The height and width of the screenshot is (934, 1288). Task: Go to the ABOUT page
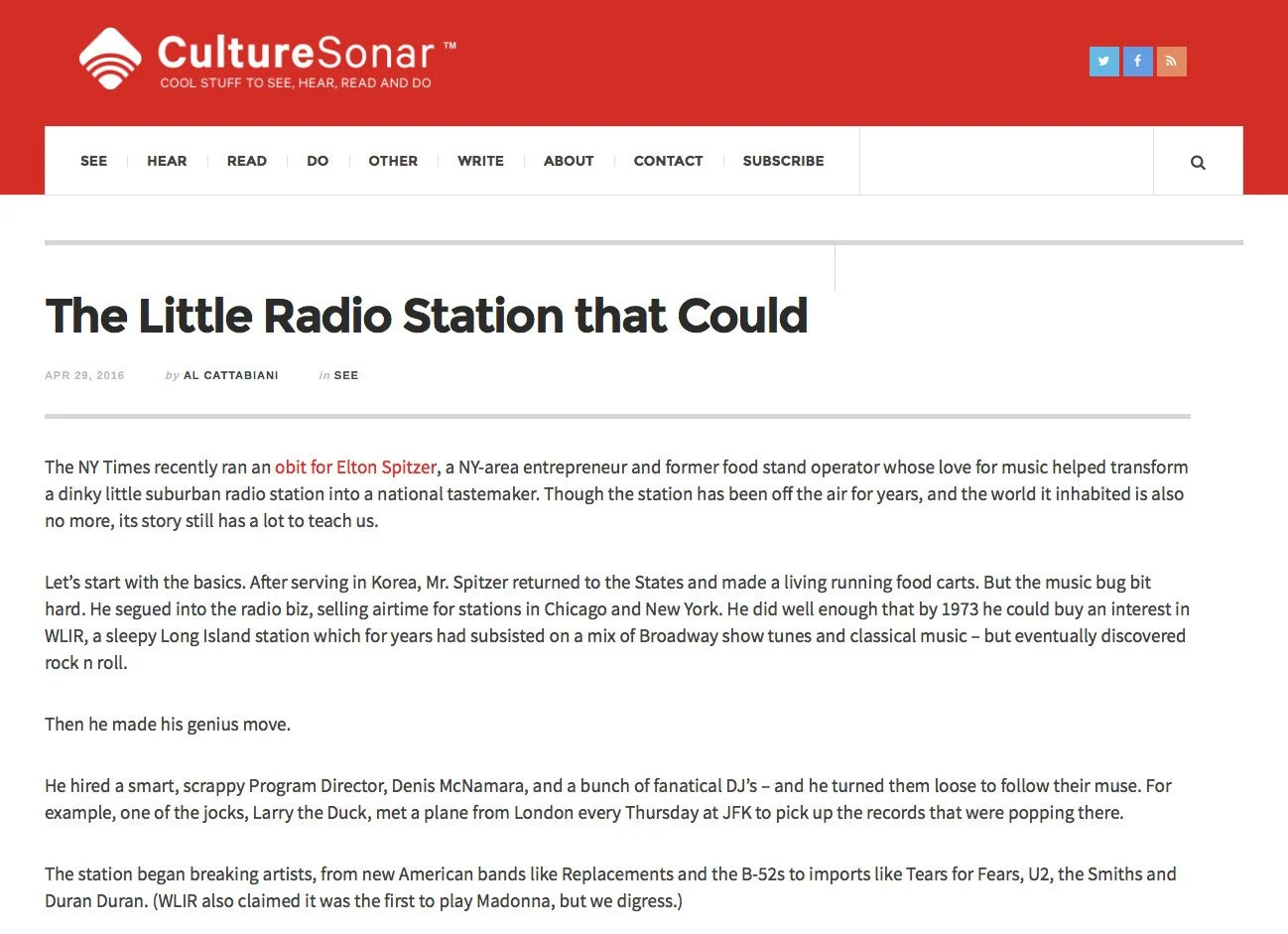point(569,161)
